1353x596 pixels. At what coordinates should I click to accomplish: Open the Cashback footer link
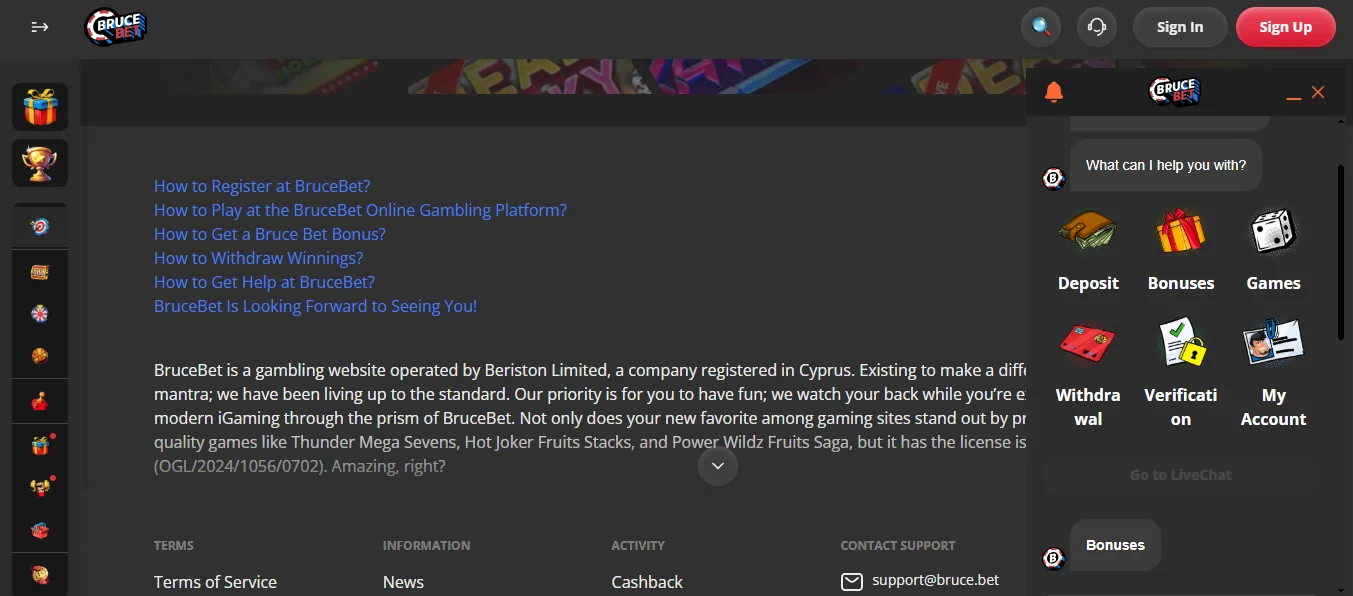pos(647,582)
